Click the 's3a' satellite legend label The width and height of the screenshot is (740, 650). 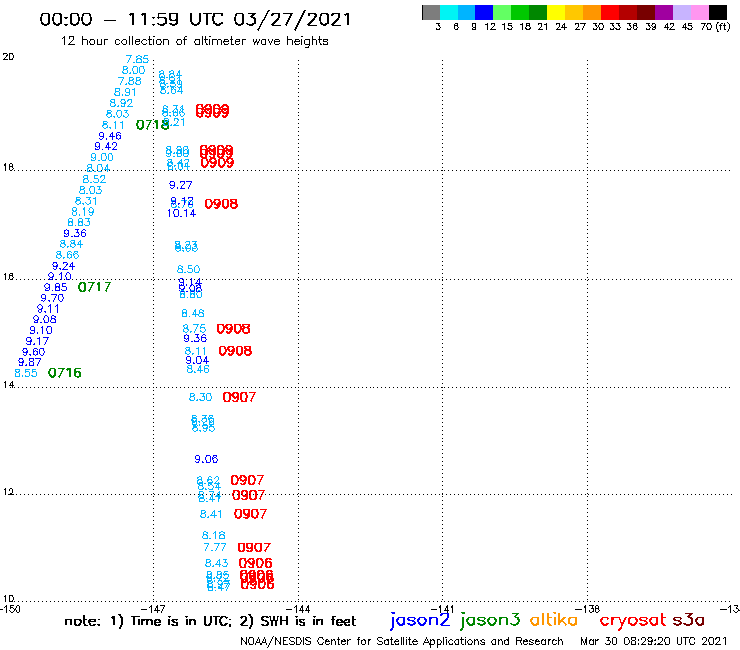(x=688, y=620)
